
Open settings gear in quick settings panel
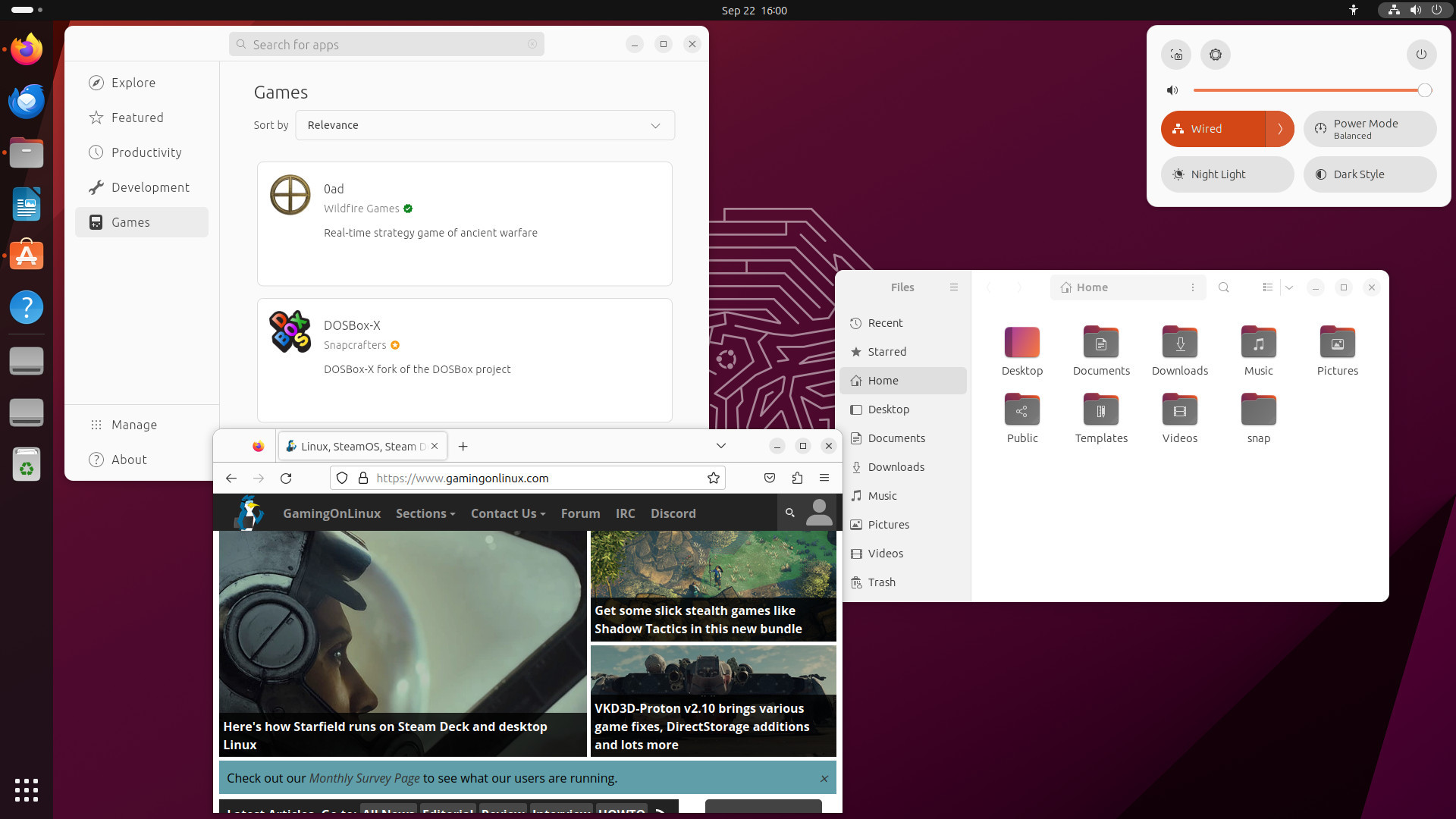click(x=1216, y=55)
